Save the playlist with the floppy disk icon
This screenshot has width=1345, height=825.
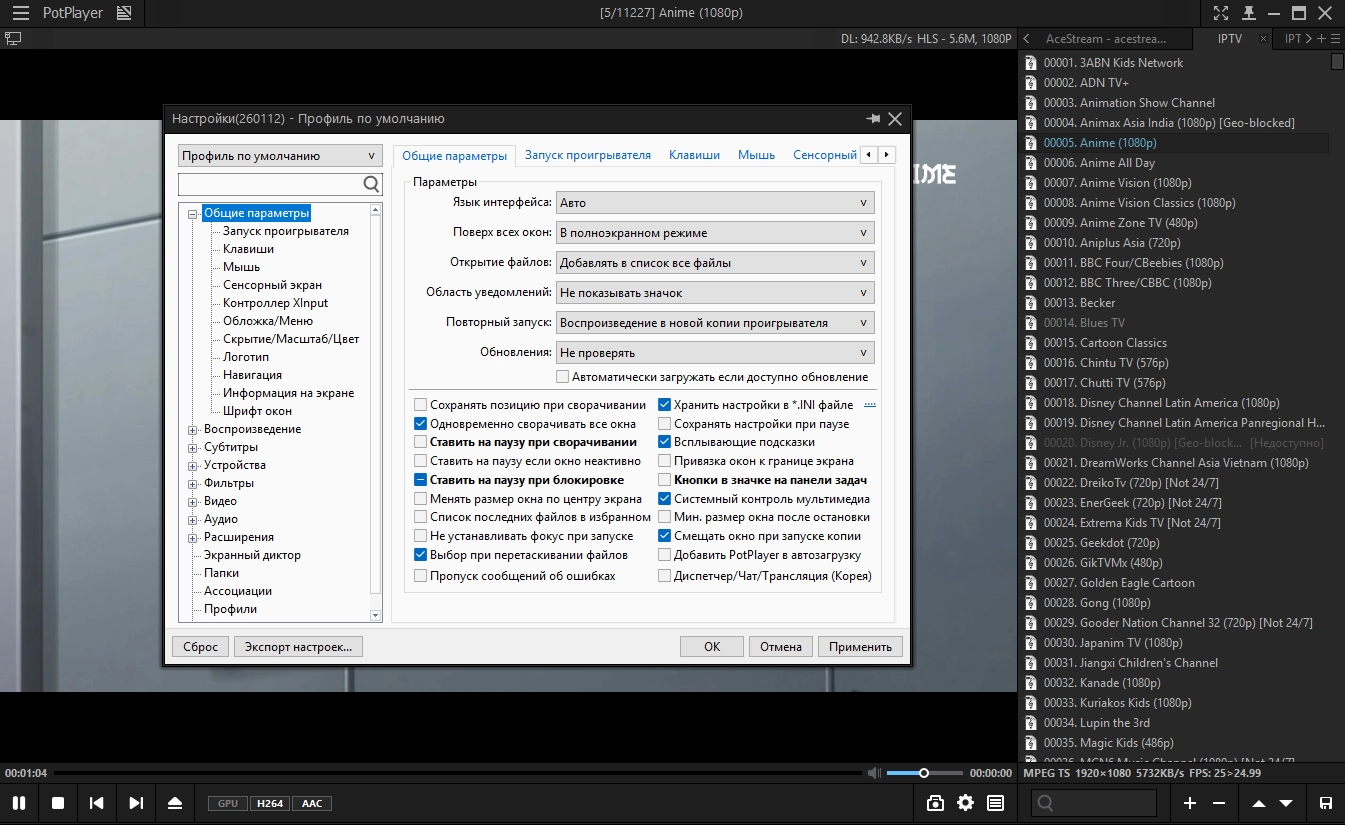pyautogui.click(x=1325, y=803)
